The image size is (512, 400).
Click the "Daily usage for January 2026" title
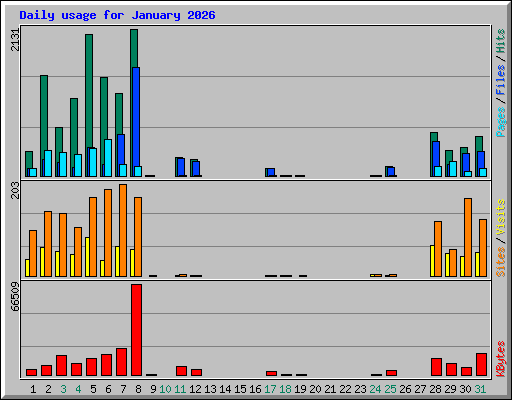117,15
